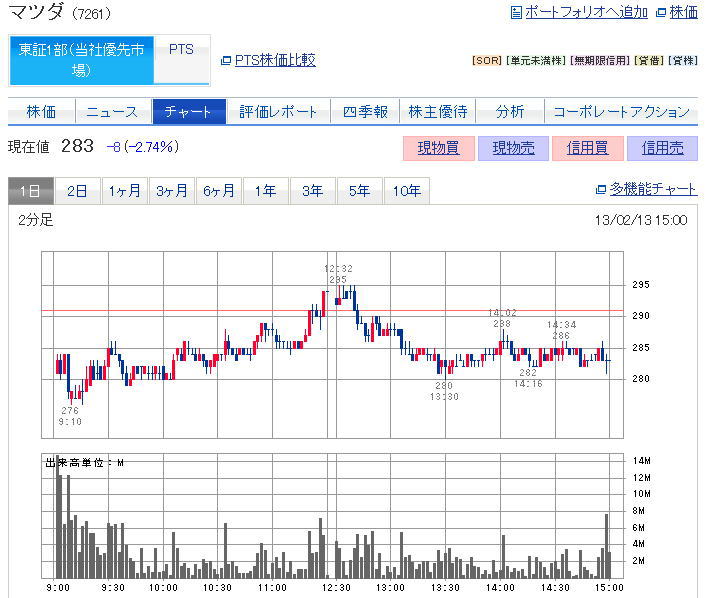Select the 2日 chart period
The width and height of the screenshot is (709, 598).
click(x=78, y=191)
